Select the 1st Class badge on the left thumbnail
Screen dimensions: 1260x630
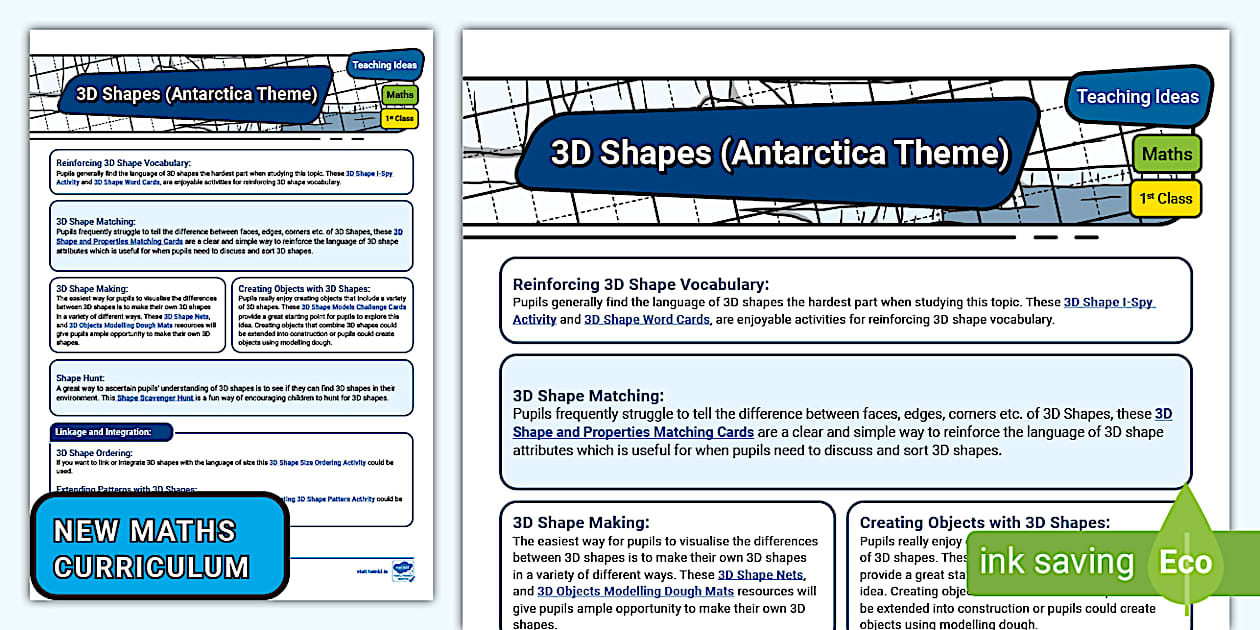click(399, 117)
